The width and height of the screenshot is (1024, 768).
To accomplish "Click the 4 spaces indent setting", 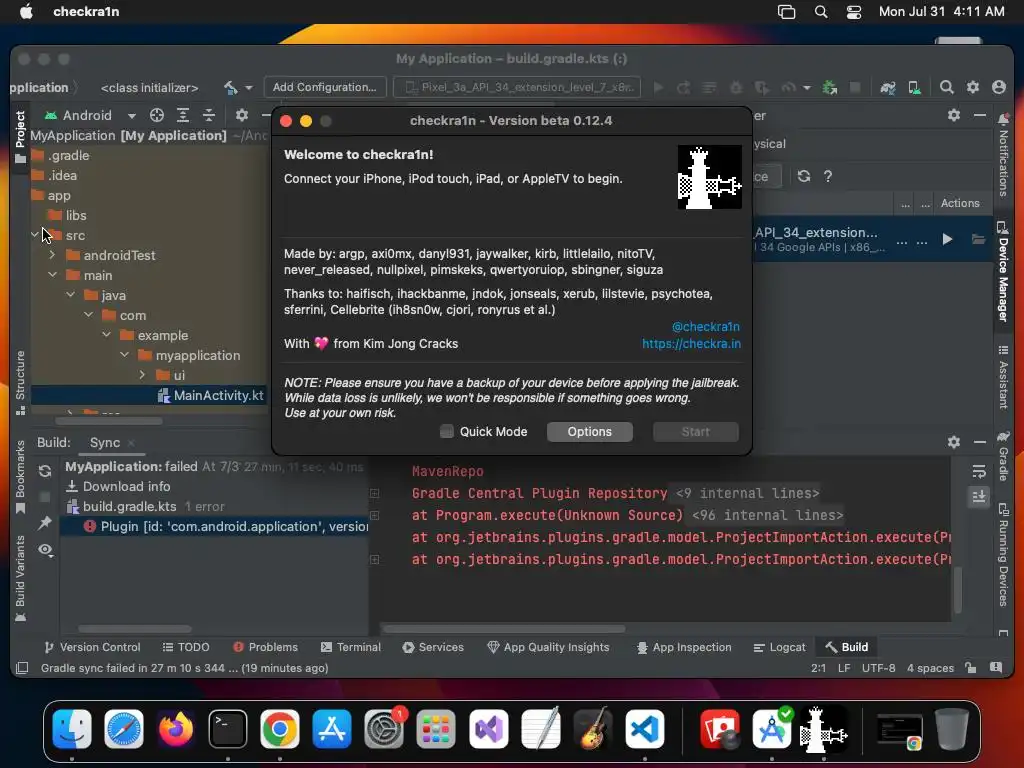I will (930, 668).
